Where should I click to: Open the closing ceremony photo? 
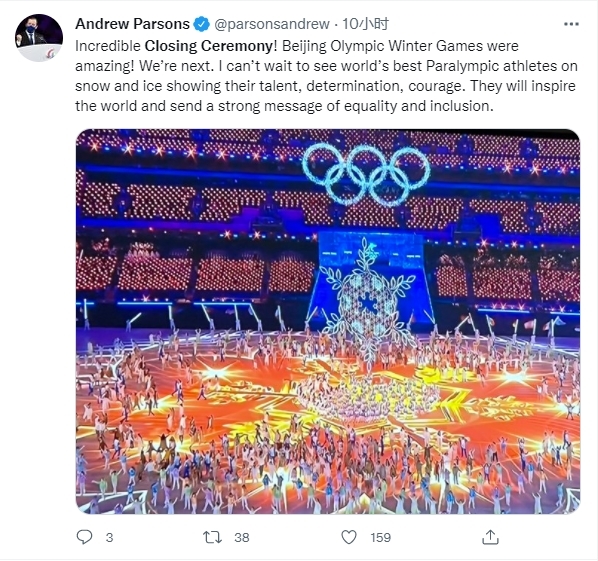click(328, 321)
